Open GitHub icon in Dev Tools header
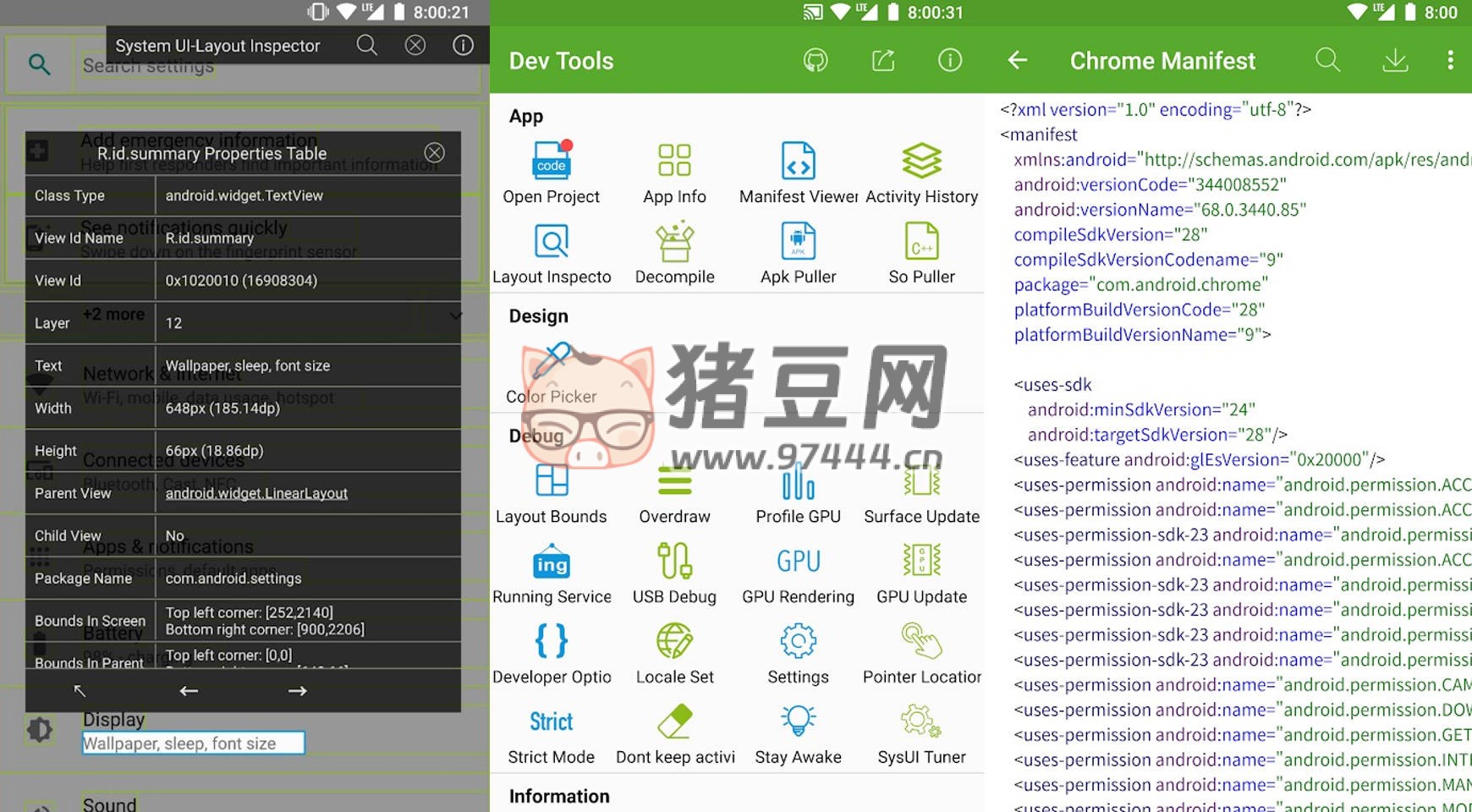The width and height of the screenshot is (1472, 812). pos(815,60)
